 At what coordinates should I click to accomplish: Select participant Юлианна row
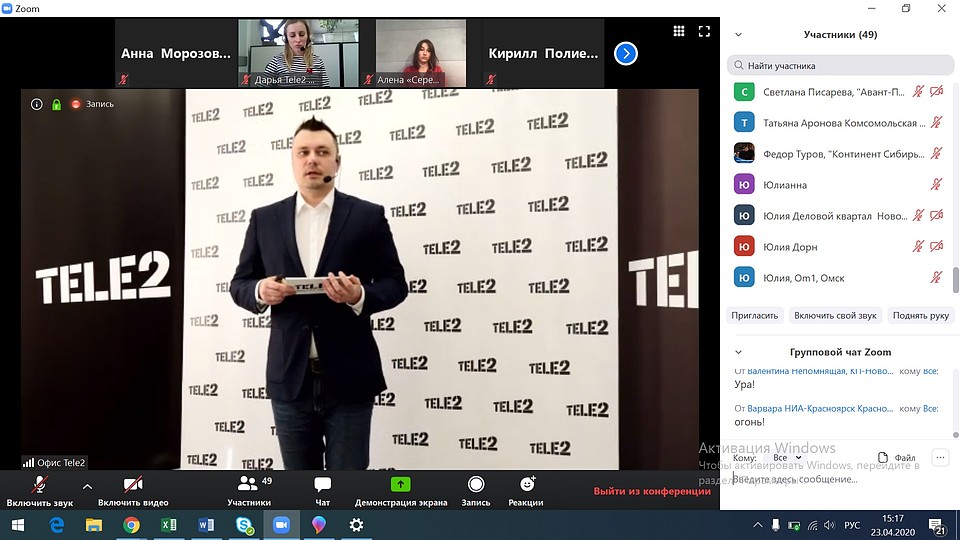840,184
